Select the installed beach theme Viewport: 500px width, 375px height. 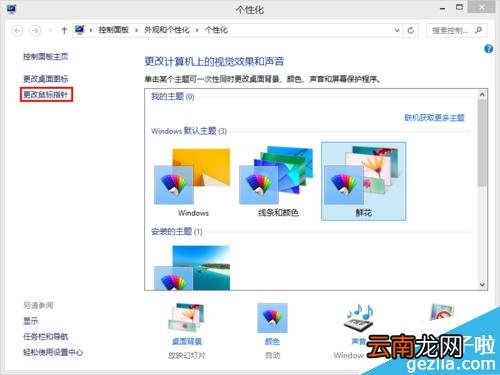coord(192,267)
